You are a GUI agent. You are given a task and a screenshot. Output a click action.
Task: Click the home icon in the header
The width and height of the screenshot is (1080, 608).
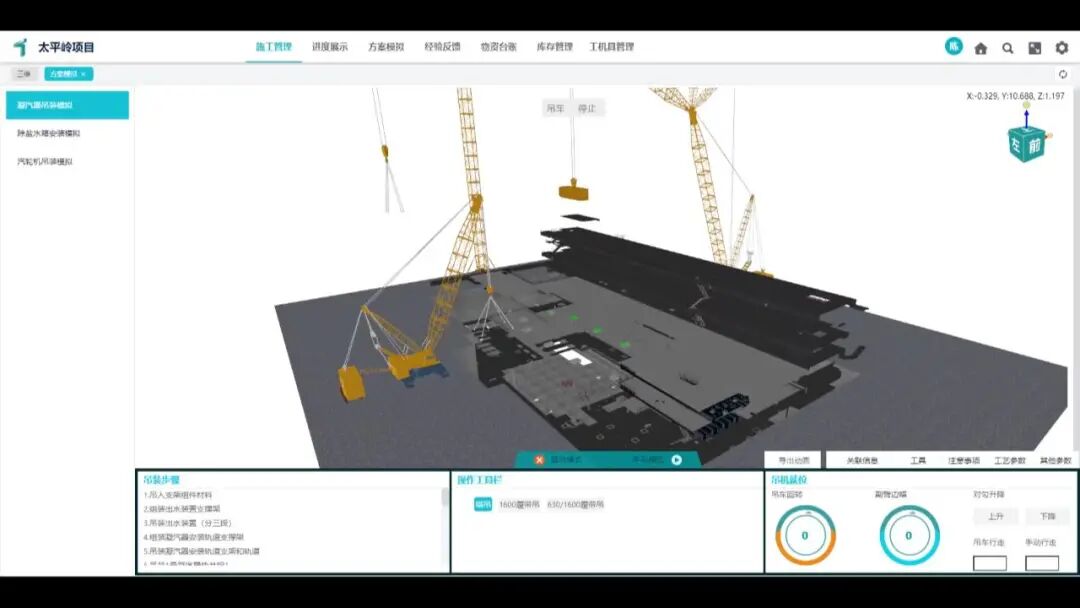(980, 48)
